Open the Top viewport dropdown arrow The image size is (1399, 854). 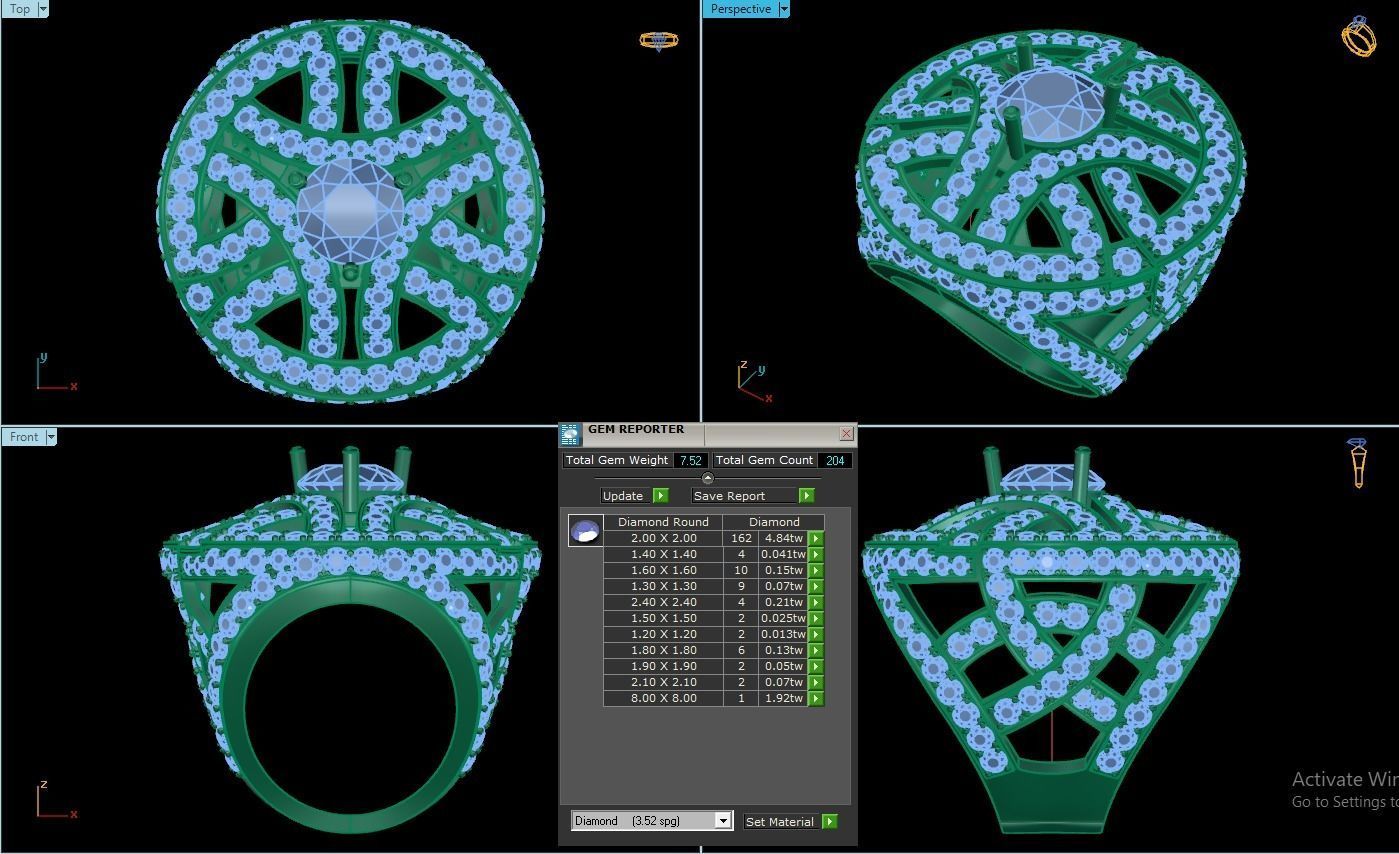(x=43, y=9)
